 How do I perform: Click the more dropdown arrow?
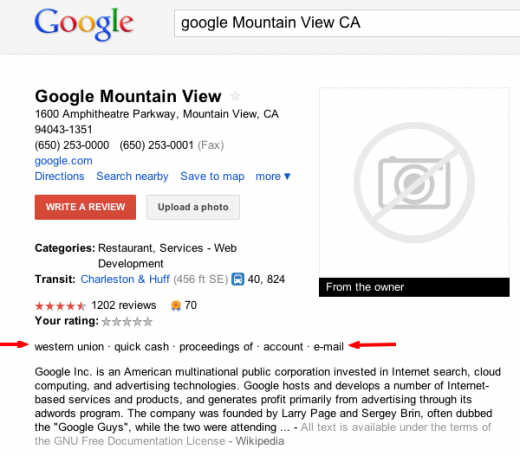click(287, 176)
